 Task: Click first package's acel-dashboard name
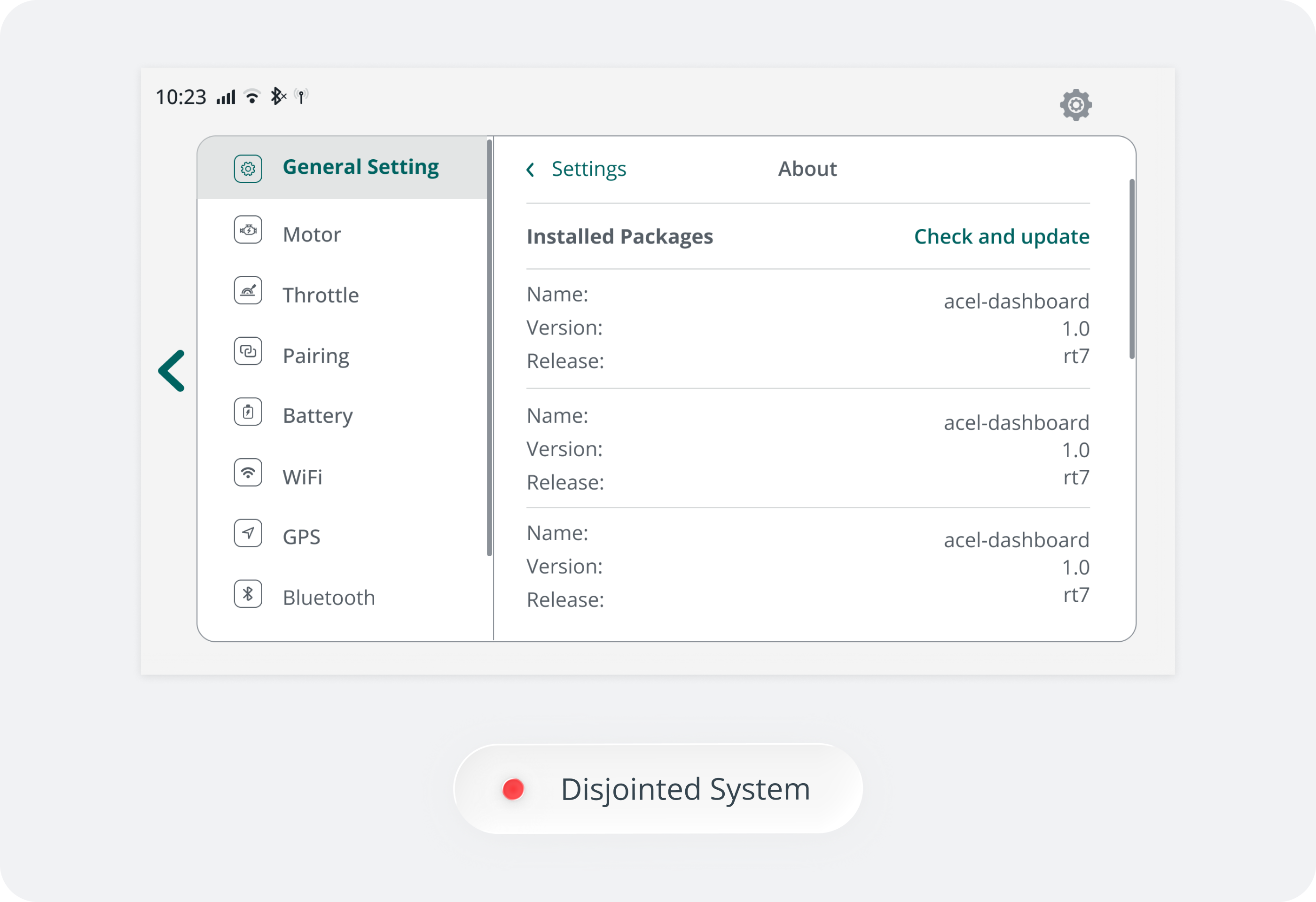[1017, 301]
